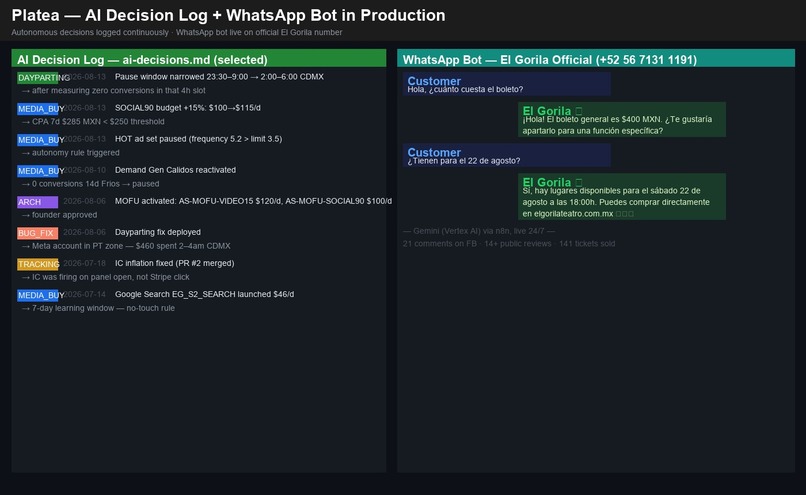Click 'IC inflation fixed (PR #2 merged)' entry
The height and width of the screenshot is (495, 806).
coord(174,263)
